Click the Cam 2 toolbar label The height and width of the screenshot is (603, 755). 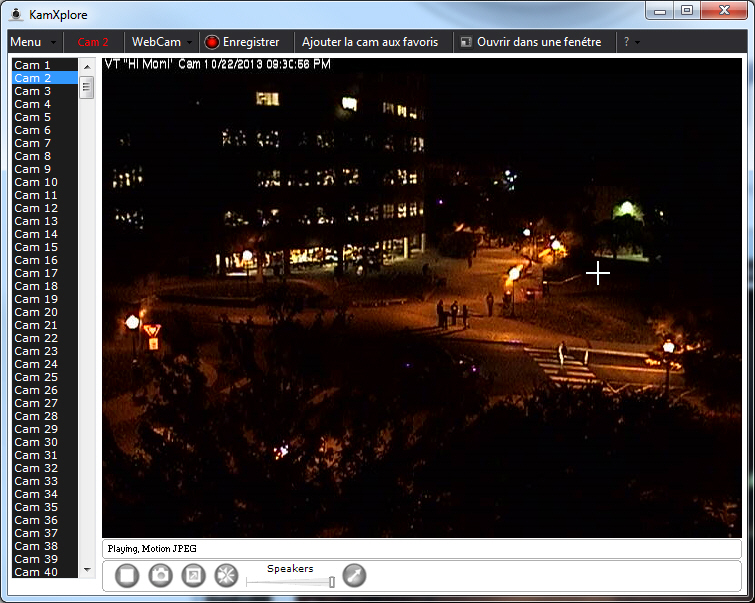93,42
